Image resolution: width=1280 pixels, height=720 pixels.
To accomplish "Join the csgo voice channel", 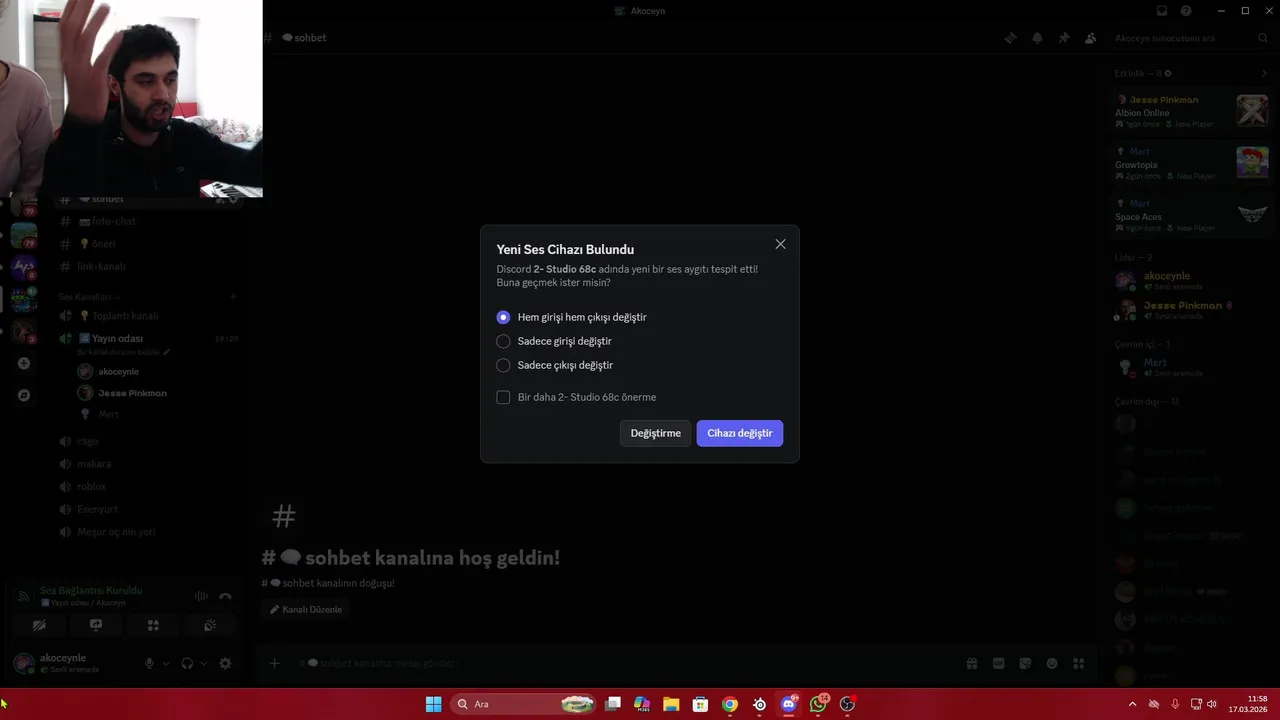I will pyautogui.click(x=147, y=441).
